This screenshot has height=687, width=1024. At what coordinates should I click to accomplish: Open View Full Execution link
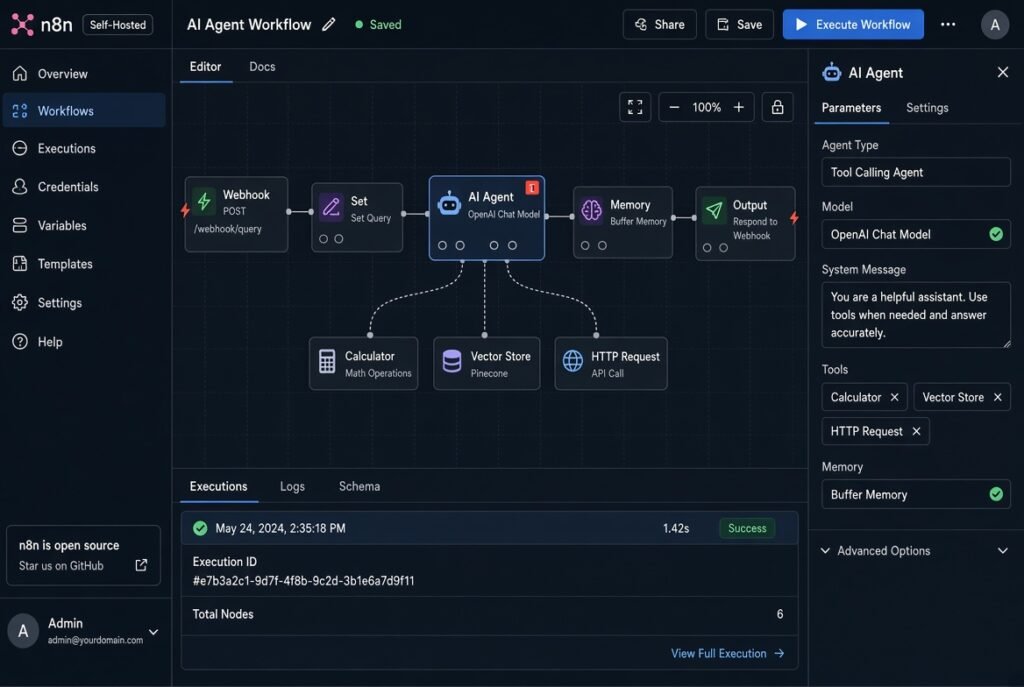click(728, 653)
